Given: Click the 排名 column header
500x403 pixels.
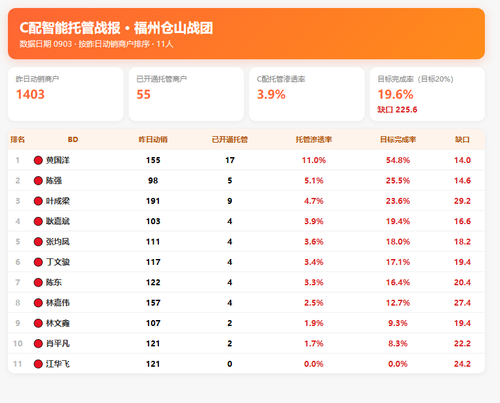Looking at the screenshot, I should tap(18, 139).
